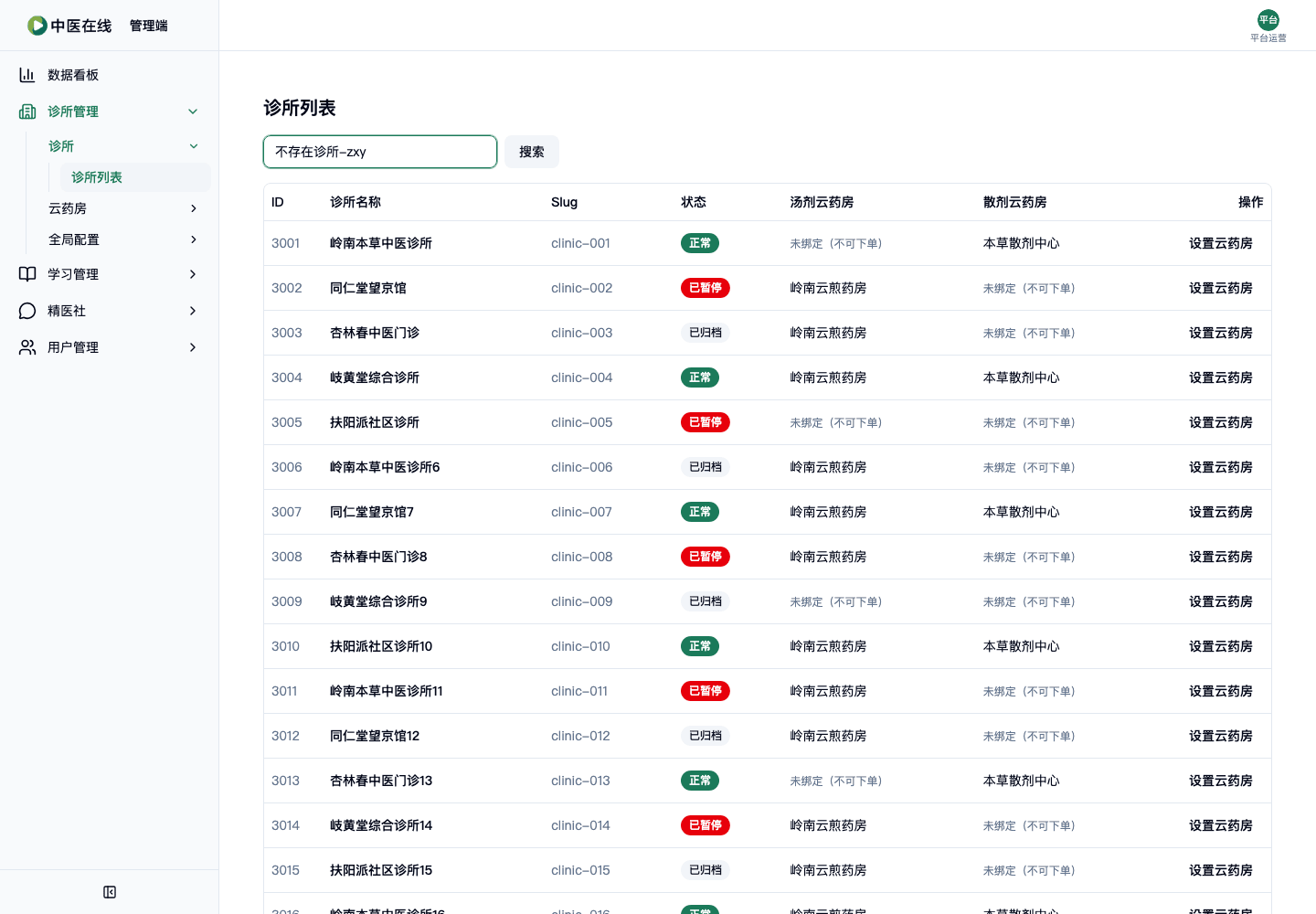Click the 散剂云药房 column header
The image size is (1316, 914).
(1015, 202)
